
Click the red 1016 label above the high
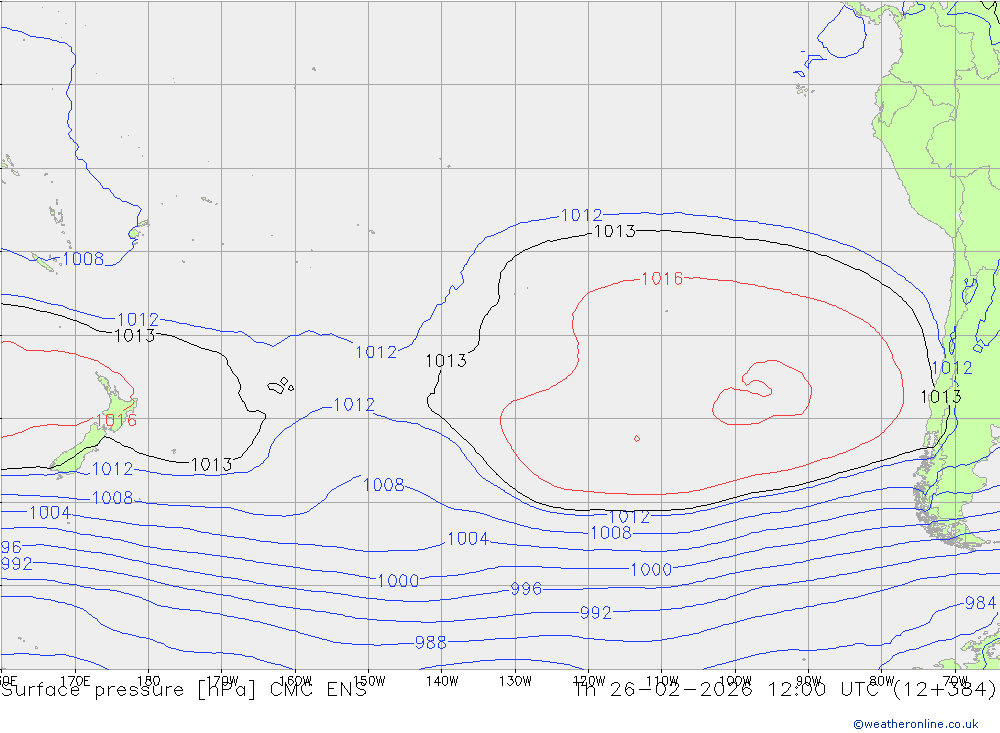(662, 279)
